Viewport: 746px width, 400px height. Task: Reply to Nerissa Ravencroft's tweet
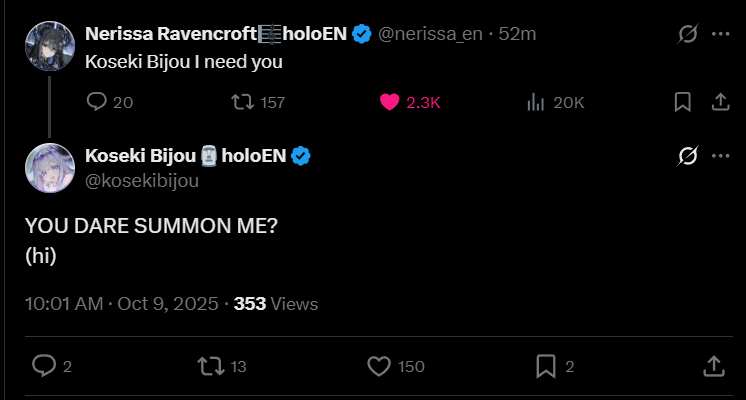tap(97, 102)
